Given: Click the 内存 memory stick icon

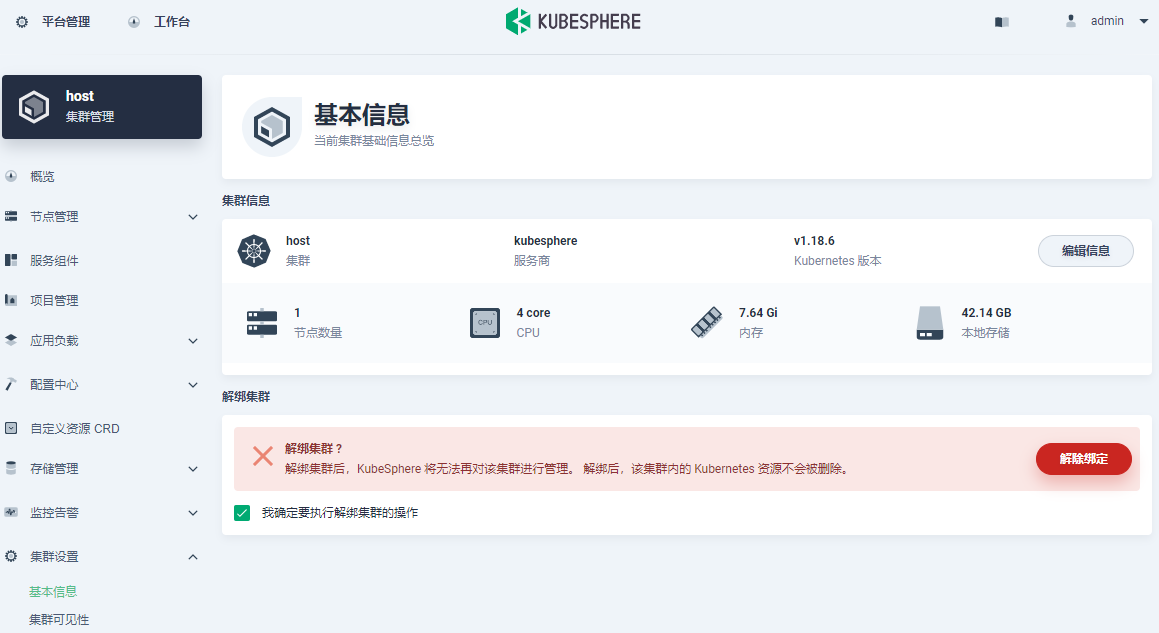Looking at the screenshot, I should click(707, 322).
